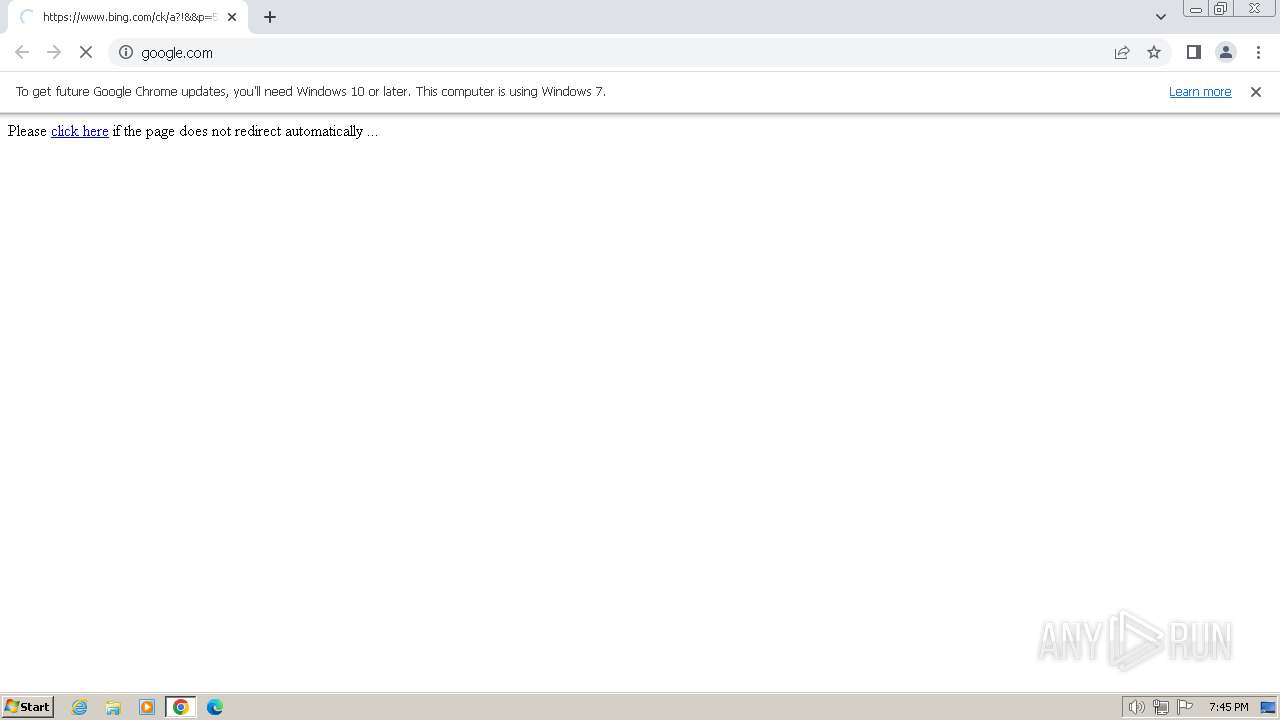Open the network tray icon
Screen dimensions: 1280x720
(1161, 707)
